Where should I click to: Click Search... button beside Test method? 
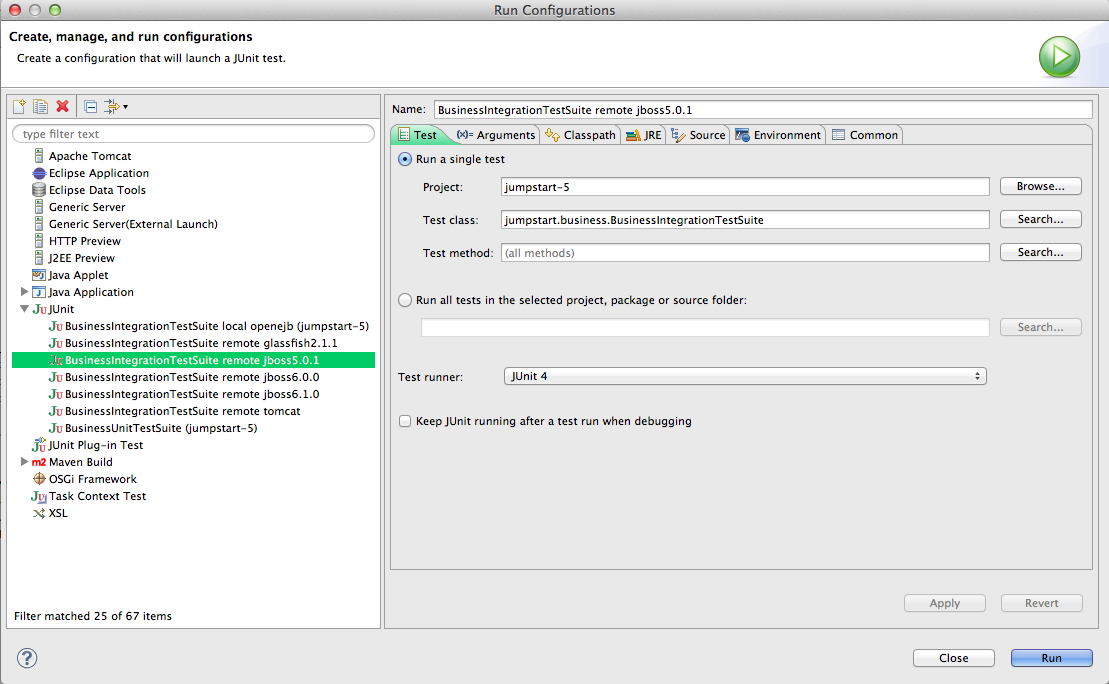tap(1040, 252)
